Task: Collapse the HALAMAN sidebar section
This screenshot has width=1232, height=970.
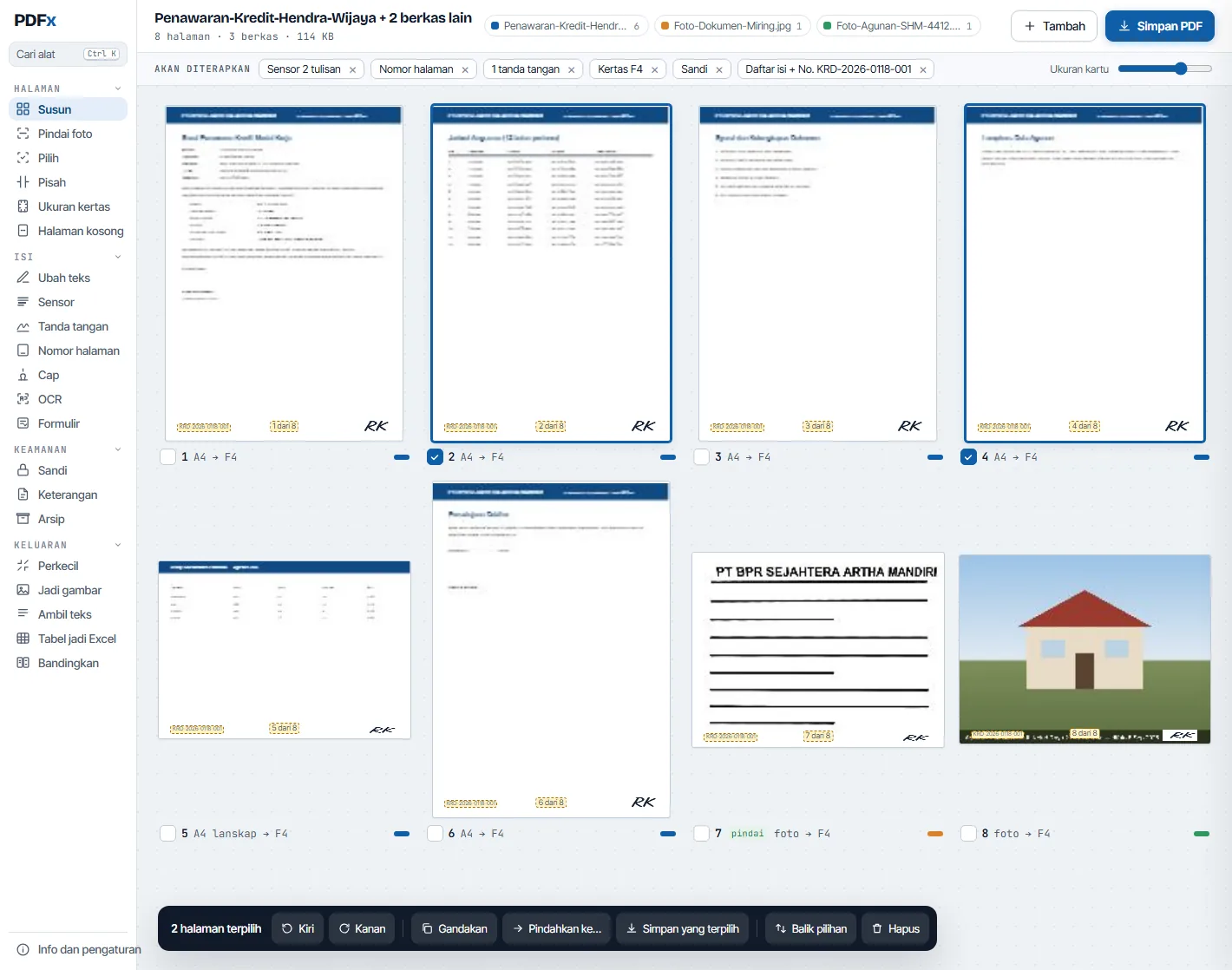Action: tap(118, 88)
